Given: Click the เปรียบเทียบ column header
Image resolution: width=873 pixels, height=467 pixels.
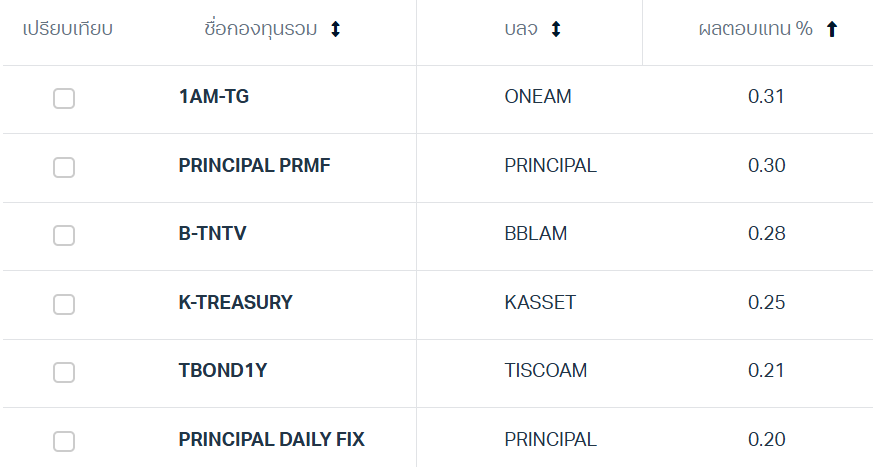Looking at the screenshot, I should click(68, 29).
